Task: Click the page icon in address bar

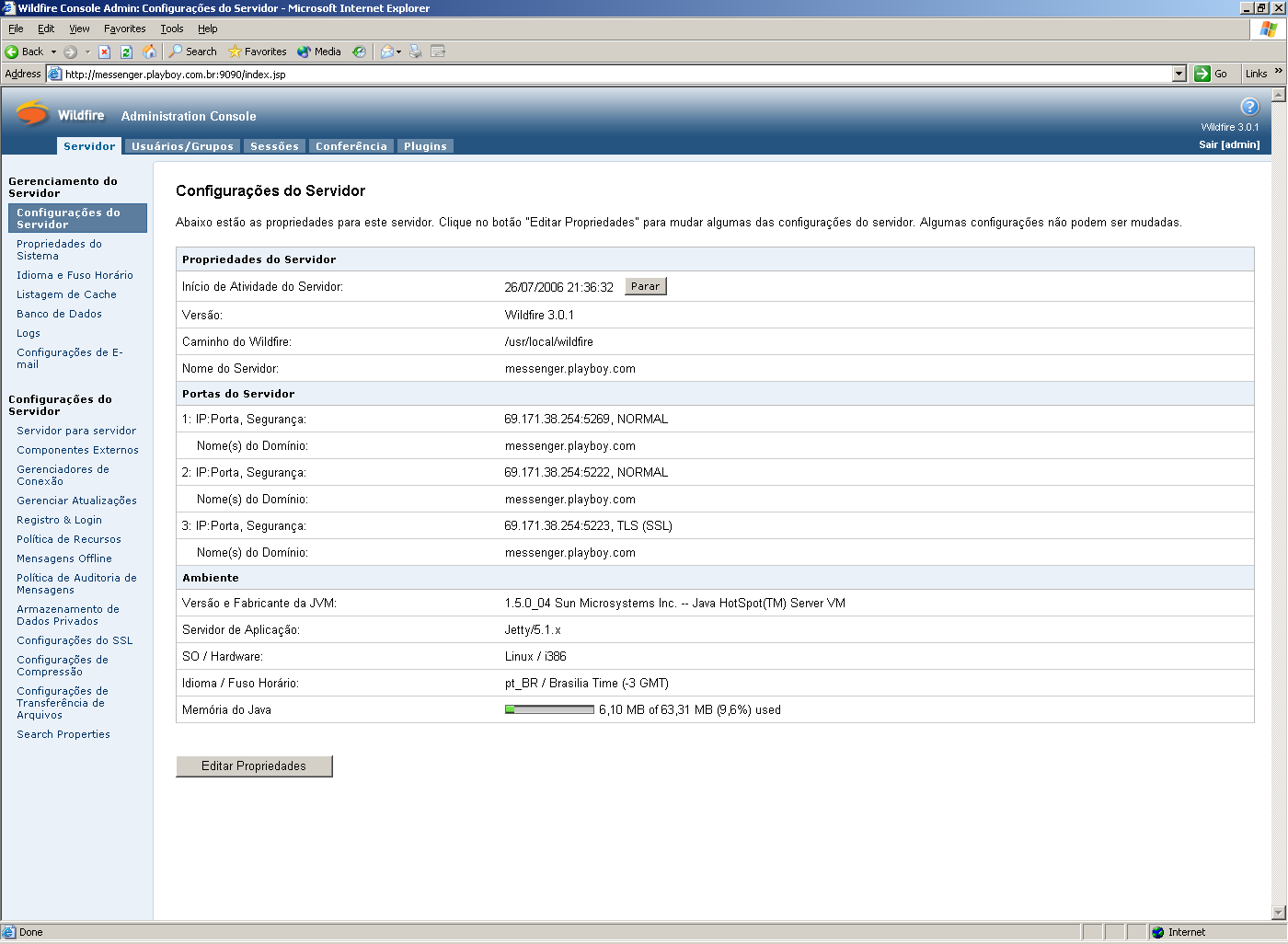Action: 55,74
